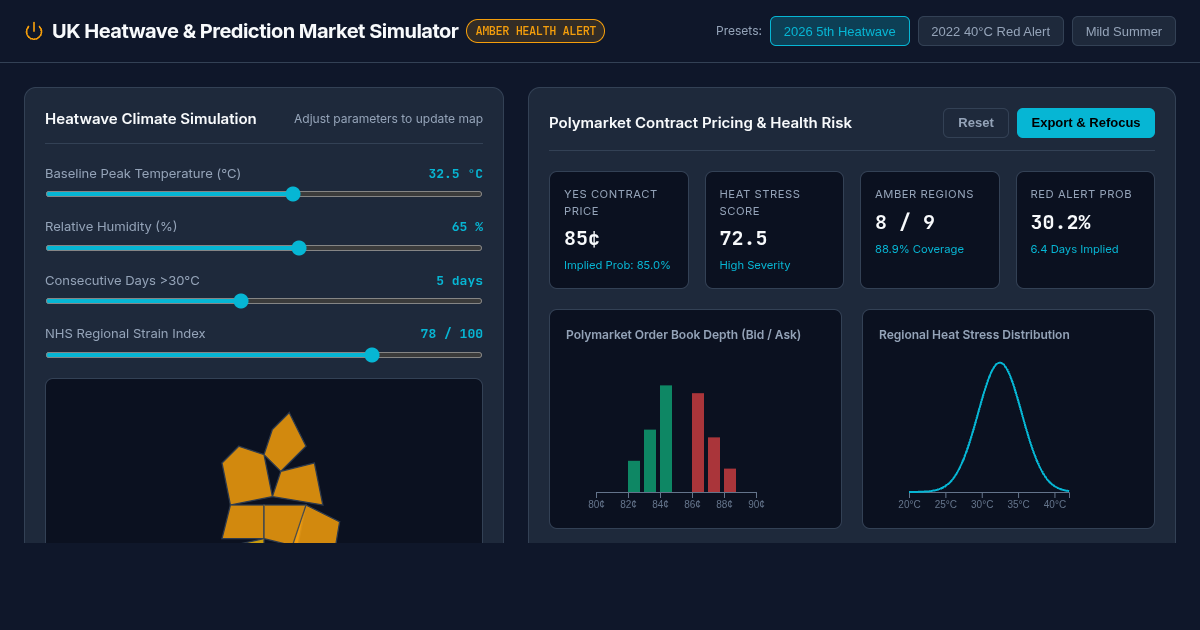Click '88.9% Coverage' text
The height and width of the screenshot is (630, 1200).
pyautogui.click(x=919, y=249)
